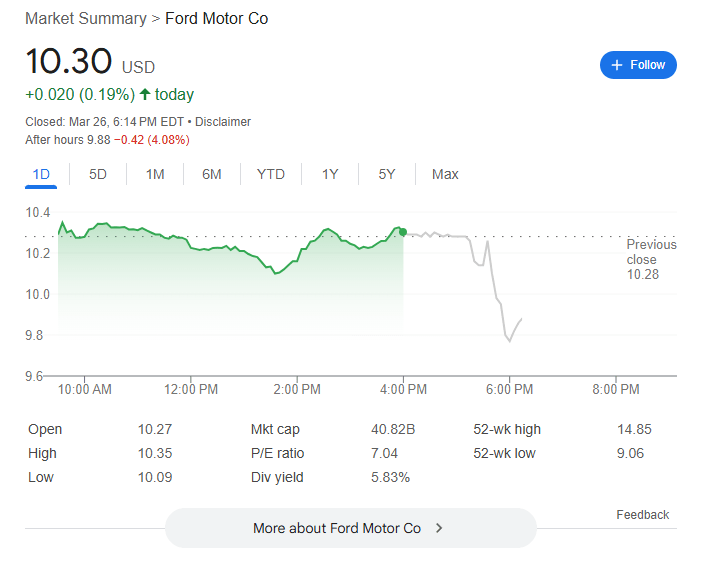
Task: Select the YTD chart range
Action: (x=271, y=174)
